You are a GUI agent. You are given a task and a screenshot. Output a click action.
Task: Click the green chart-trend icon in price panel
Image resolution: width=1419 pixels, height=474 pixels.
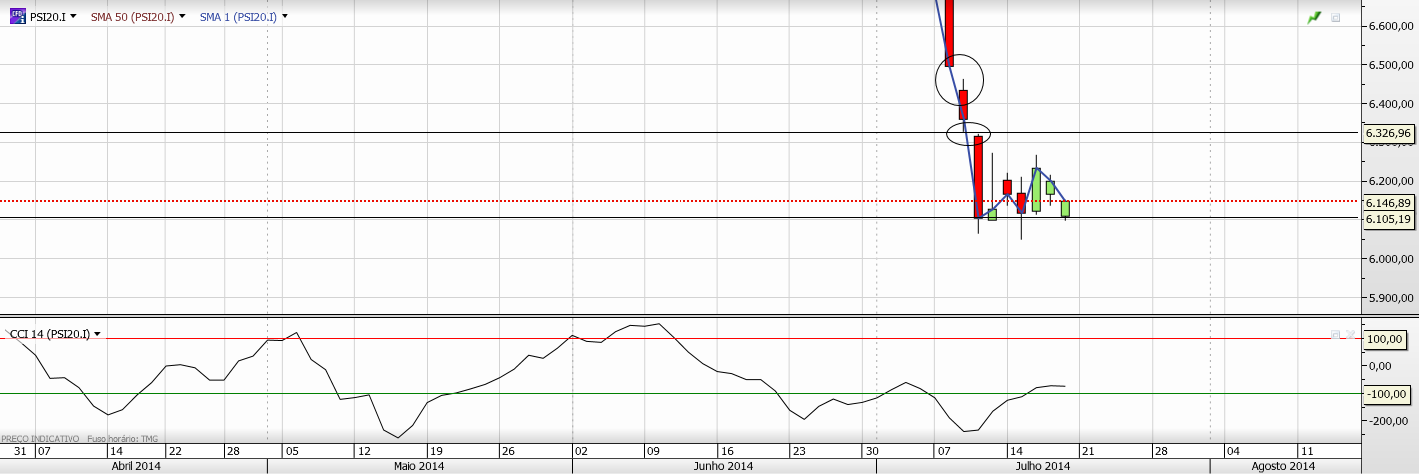pyautogui.click(x=1314, y=18)
